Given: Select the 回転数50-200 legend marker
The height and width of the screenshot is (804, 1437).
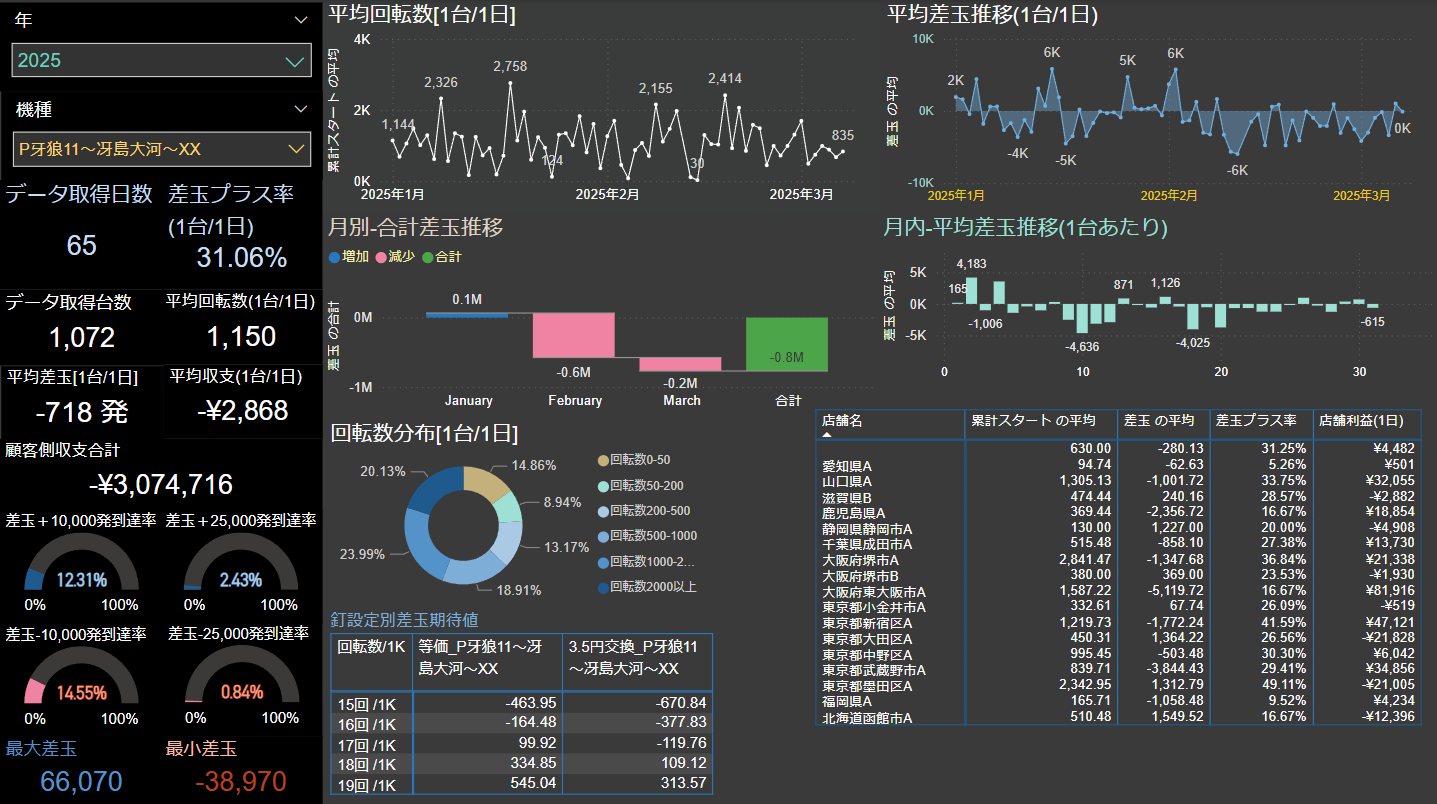Looking at the screenshot, I should [602, 485].
